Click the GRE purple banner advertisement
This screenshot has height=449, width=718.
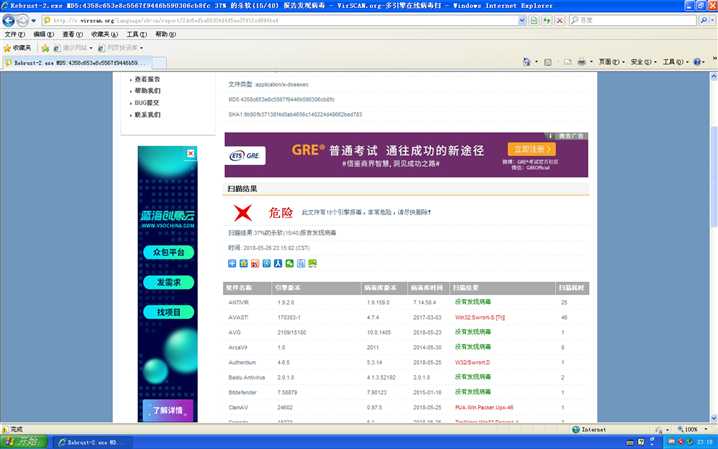point(406,155)
